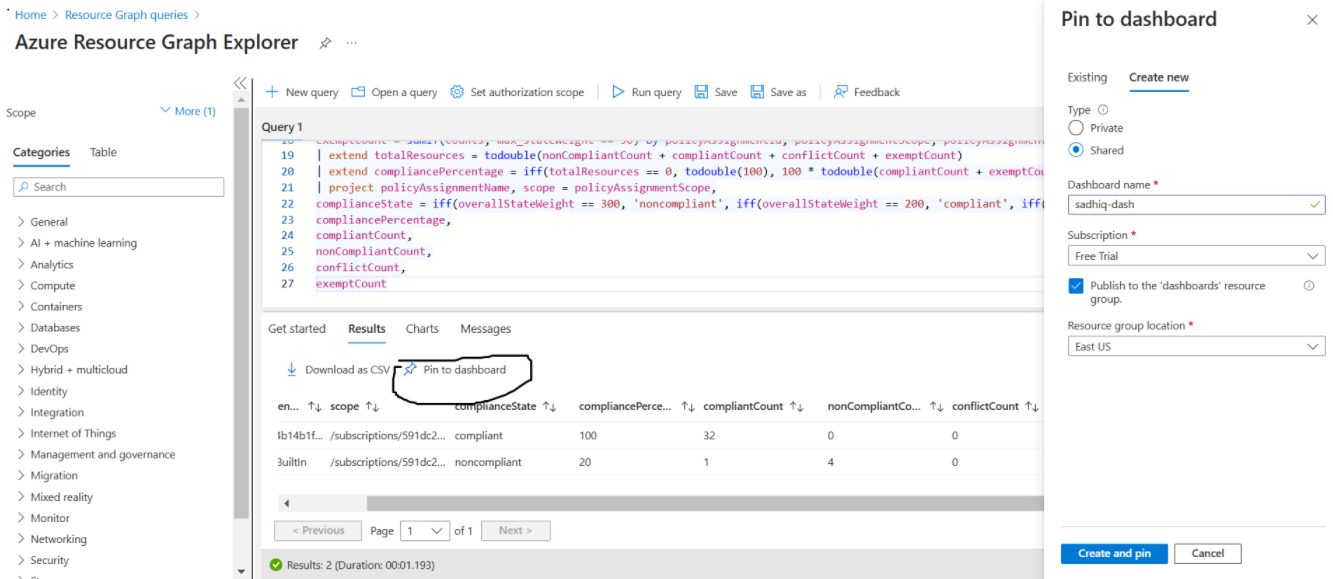Viewport: 1333px width, 579px height.
Task: Select the Categories tab in sidebar
Action: [41, 152]
